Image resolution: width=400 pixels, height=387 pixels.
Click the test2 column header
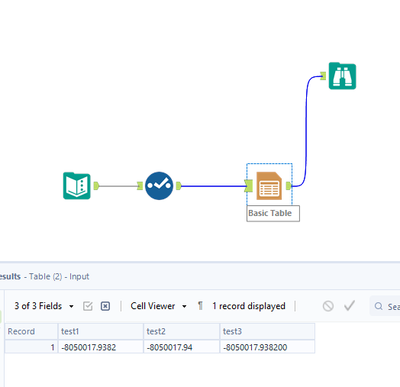click(182, 332)
